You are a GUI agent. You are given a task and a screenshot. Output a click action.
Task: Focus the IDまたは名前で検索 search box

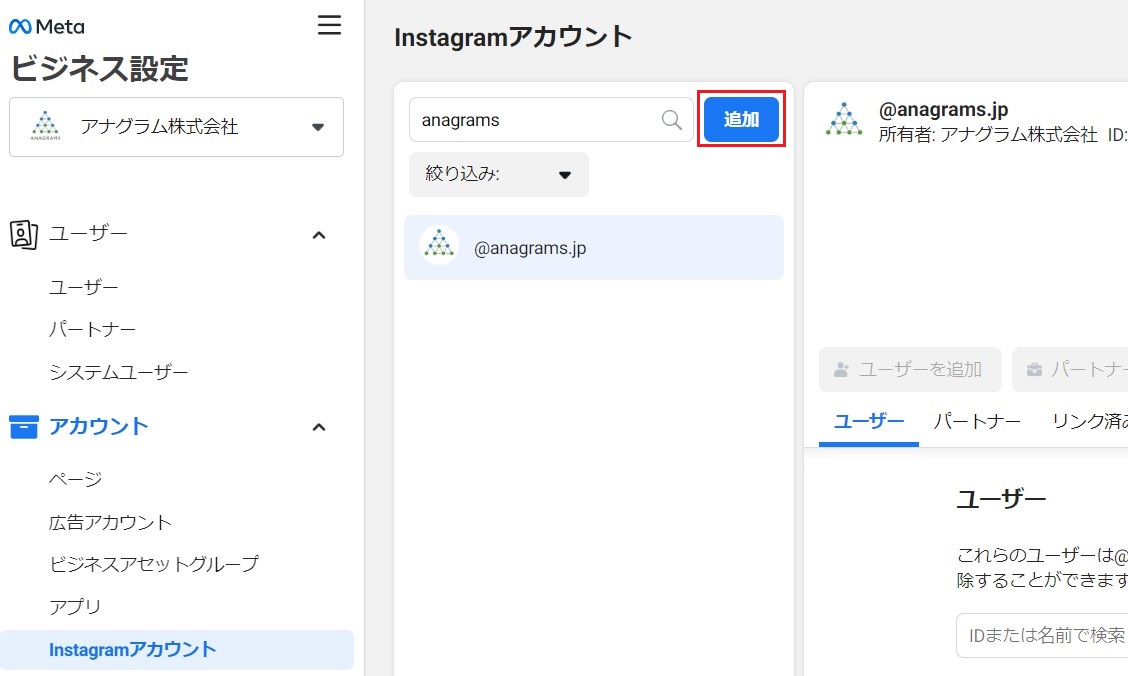[1040, 636]
